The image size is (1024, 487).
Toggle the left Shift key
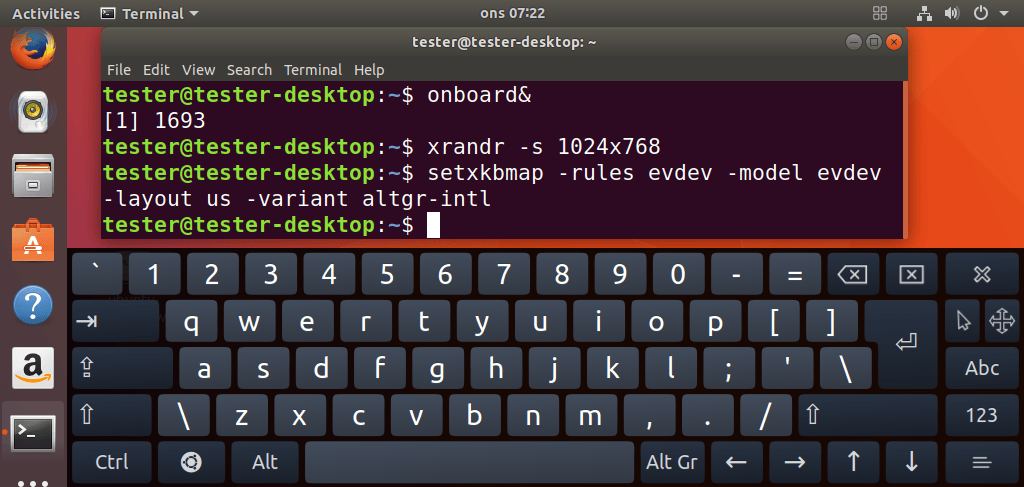(x=111, y=415)
